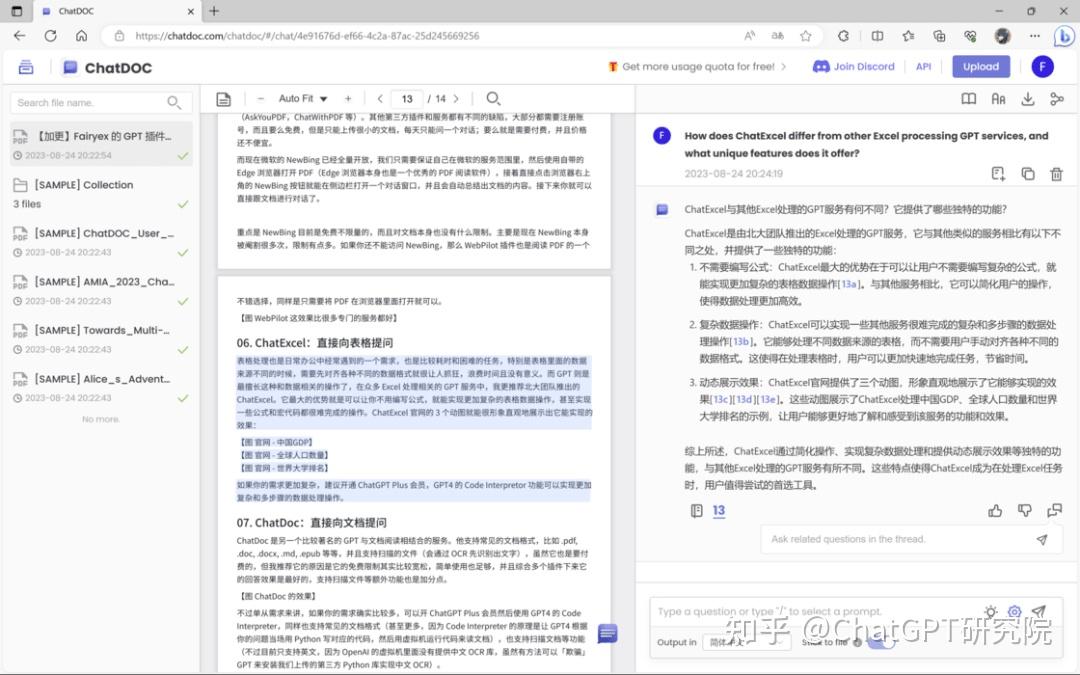The image size is (1080, 675).
Task: Open the [SAMPLE] ChatDOC_User_ file
Action: coord(101,242)
